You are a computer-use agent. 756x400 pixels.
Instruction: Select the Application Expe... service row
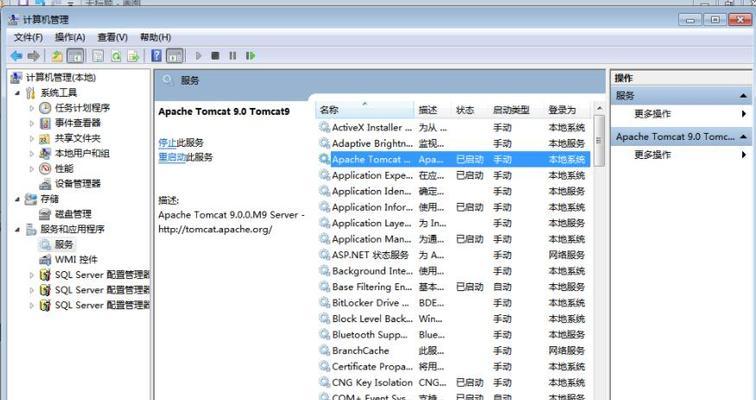pyautogui.click(x=454, y=175)
